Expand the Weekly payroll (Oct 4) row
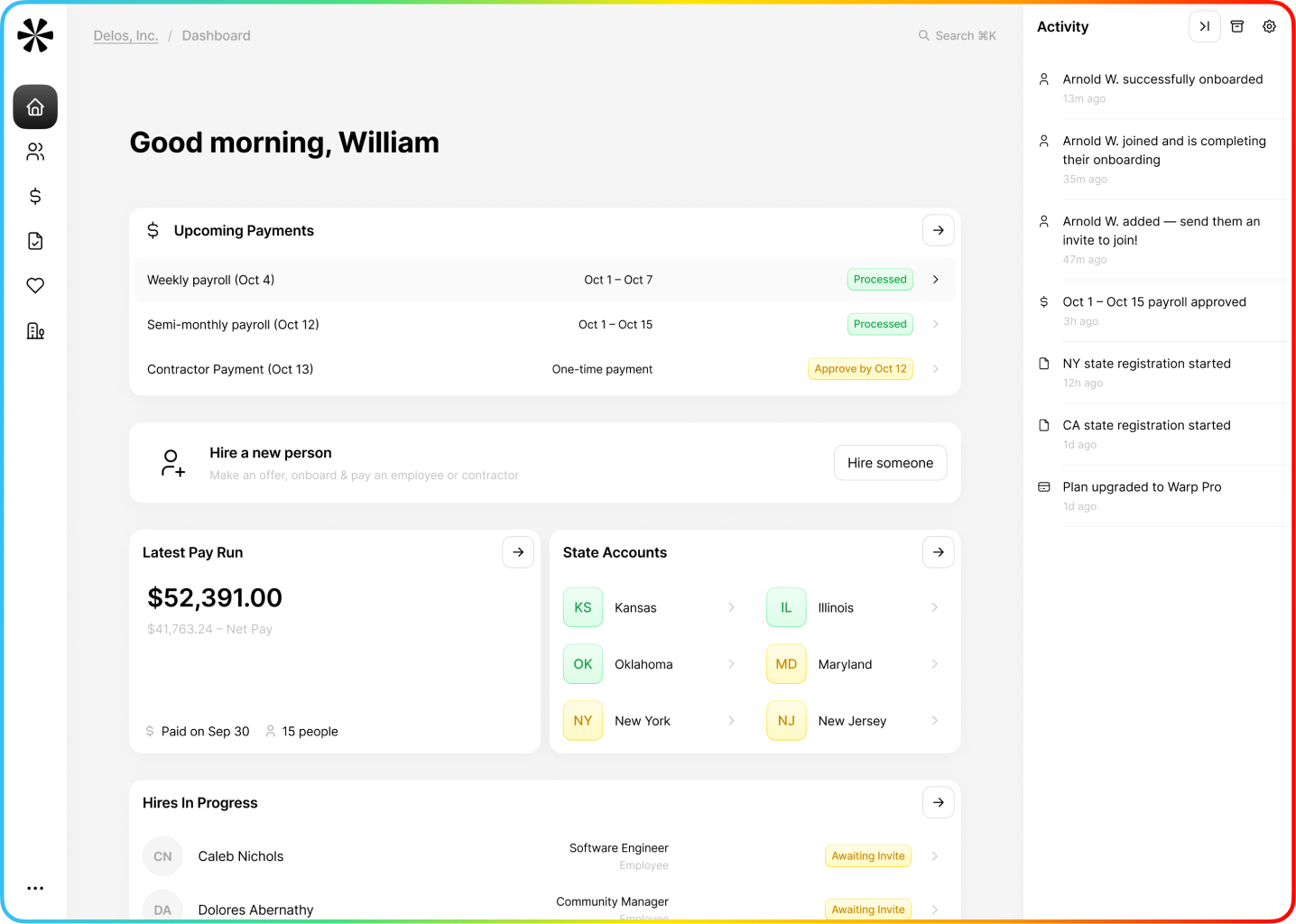1296x924 pixels. coord(935,280)
